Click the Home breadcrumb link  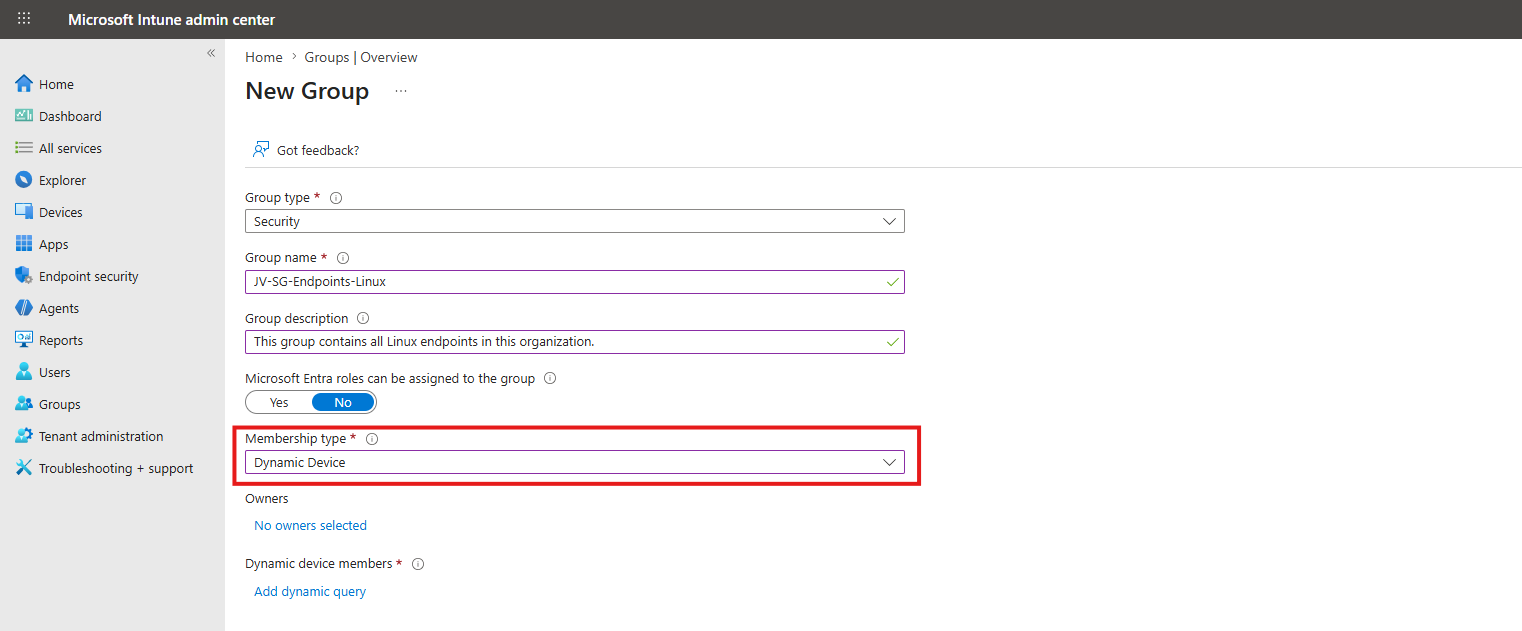point(264,57)
